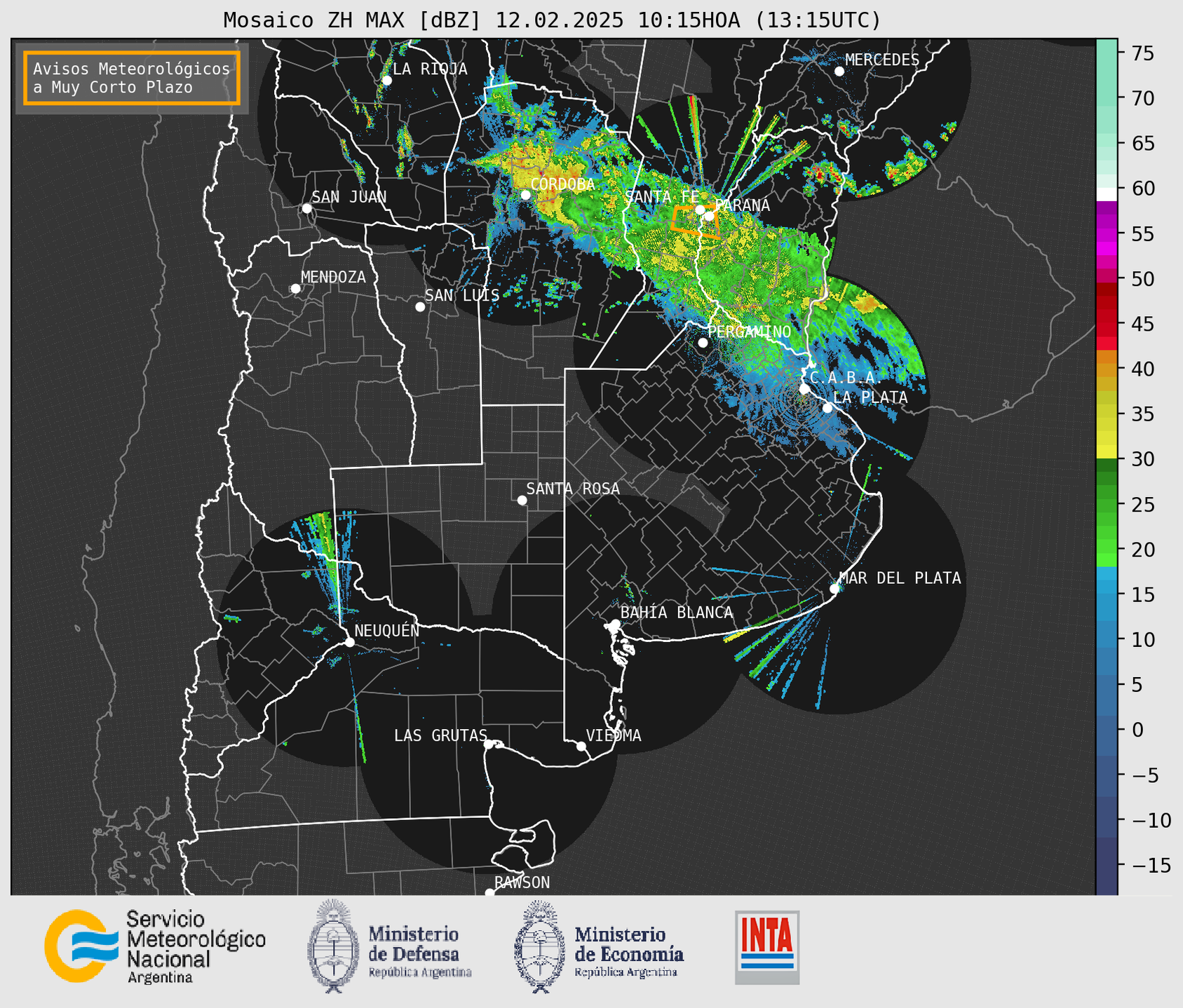Click the LA PLATA city marker
1183x1008 pixels.
click(827, 408)
